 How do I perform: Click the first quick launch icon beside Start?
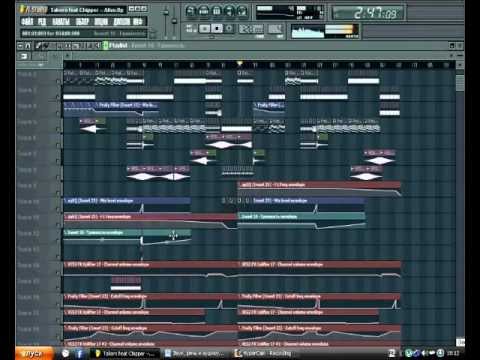click(x=66, y=353)
